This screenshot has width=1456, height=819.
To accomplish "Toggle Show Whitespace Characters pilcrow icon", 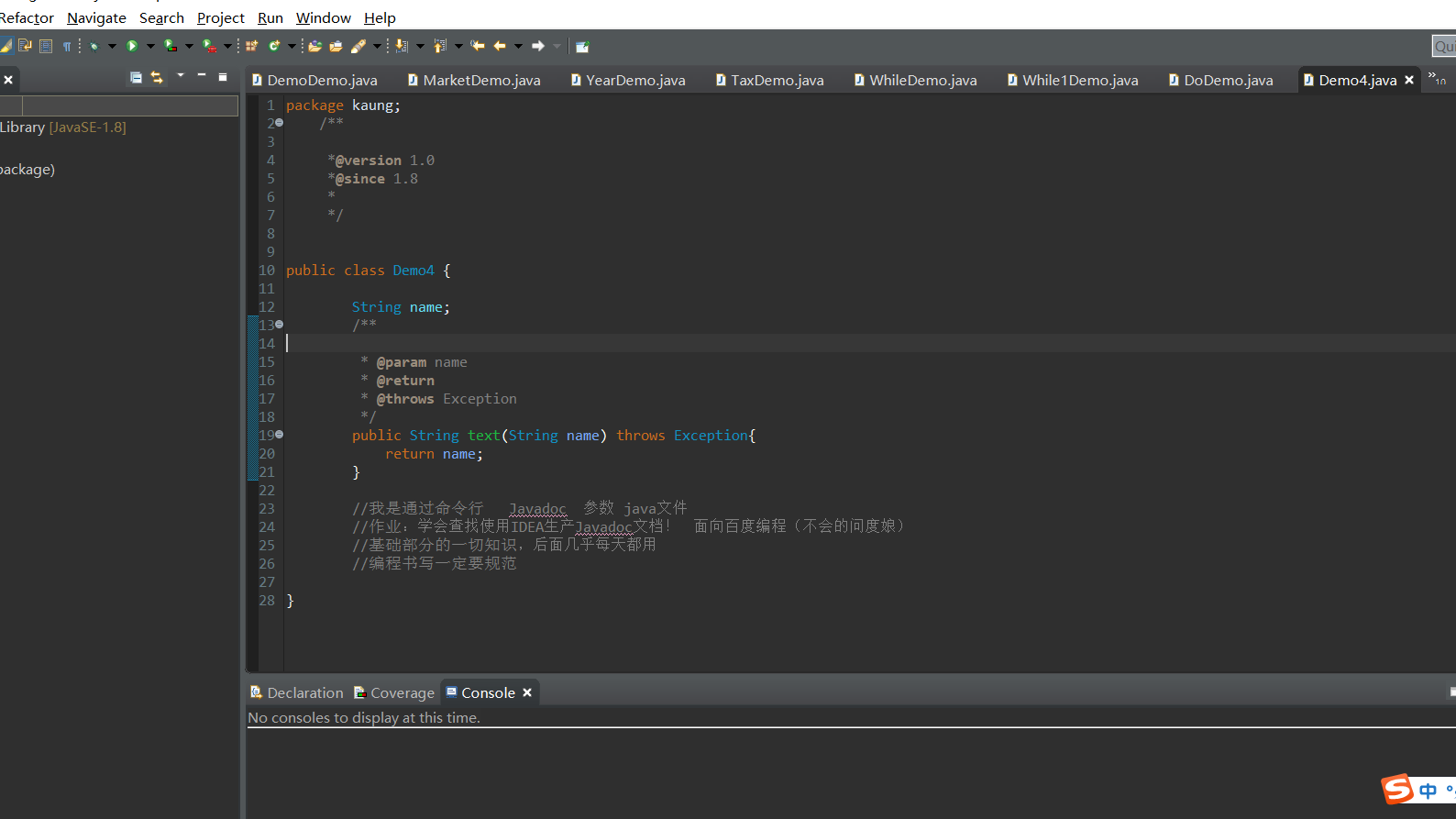I will tap(67, 46).
